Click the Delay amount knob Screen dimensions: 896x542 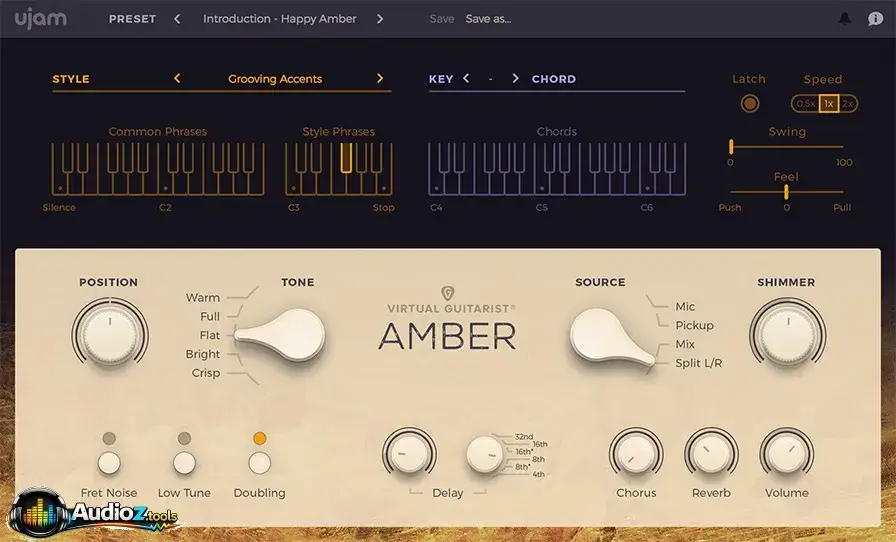pos(409,454)
